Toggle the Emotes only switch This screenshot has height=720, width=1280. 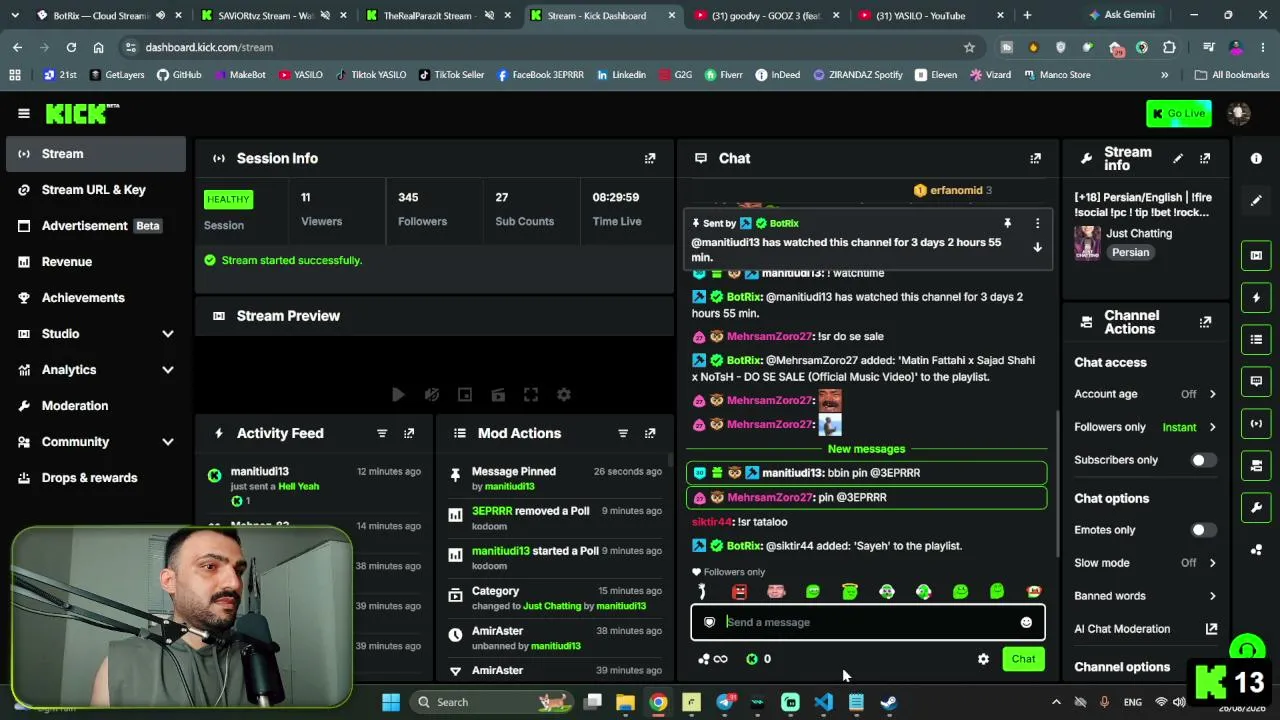(x=1203, y=530)
